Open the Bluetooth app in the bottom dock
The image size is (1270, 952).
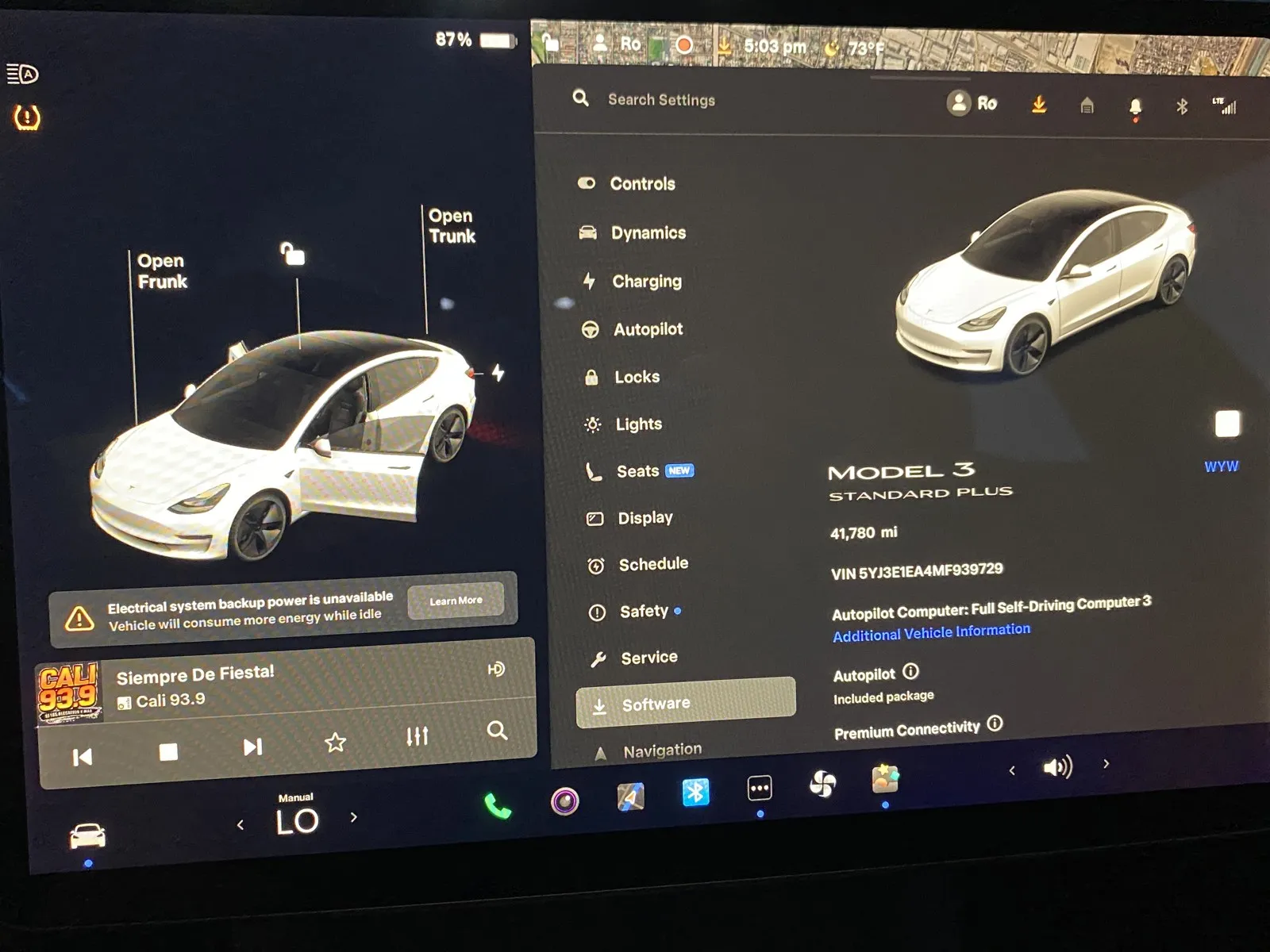pyautogui.click(x=695, y=792)
